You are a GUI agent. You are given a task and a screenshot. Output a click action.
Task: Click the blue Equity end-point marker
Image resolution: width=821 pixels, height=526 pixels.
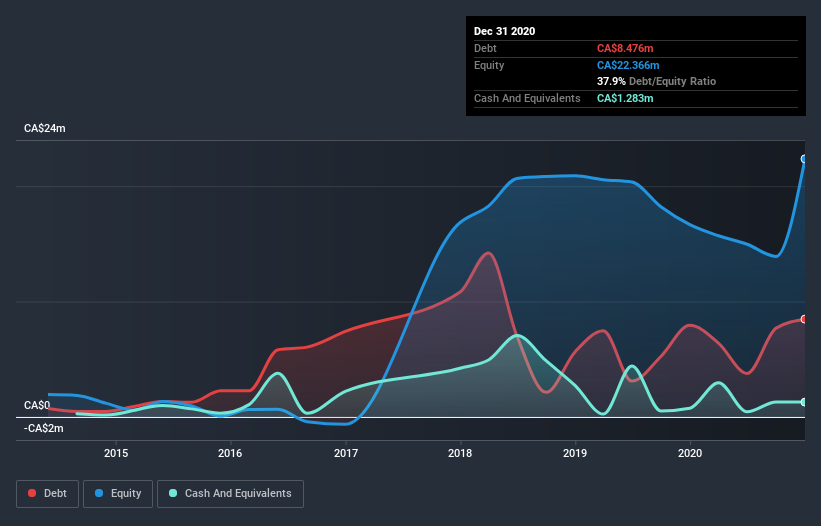804,159
